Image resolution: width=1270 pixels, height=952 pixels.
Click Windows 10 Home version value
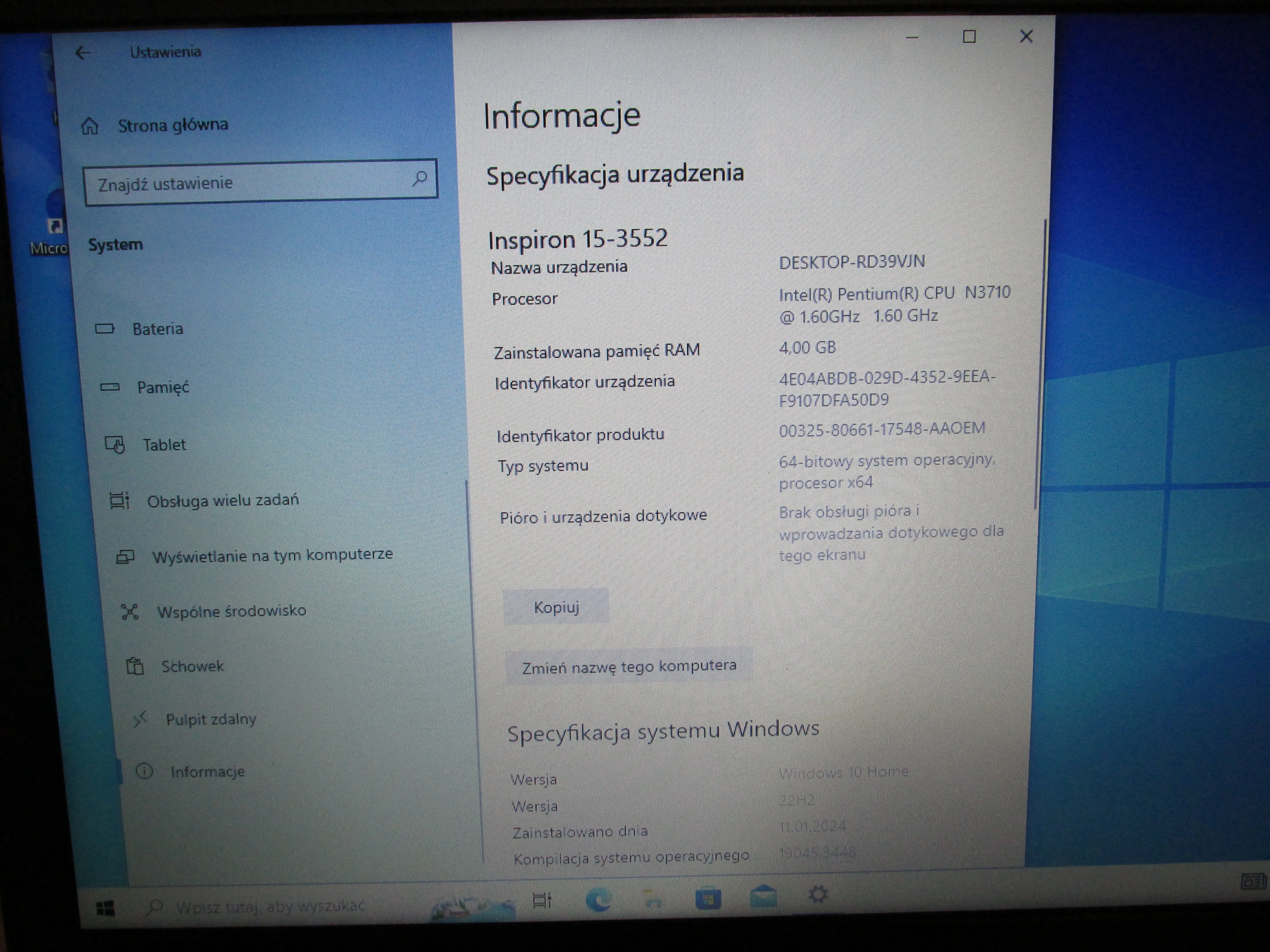843,772
